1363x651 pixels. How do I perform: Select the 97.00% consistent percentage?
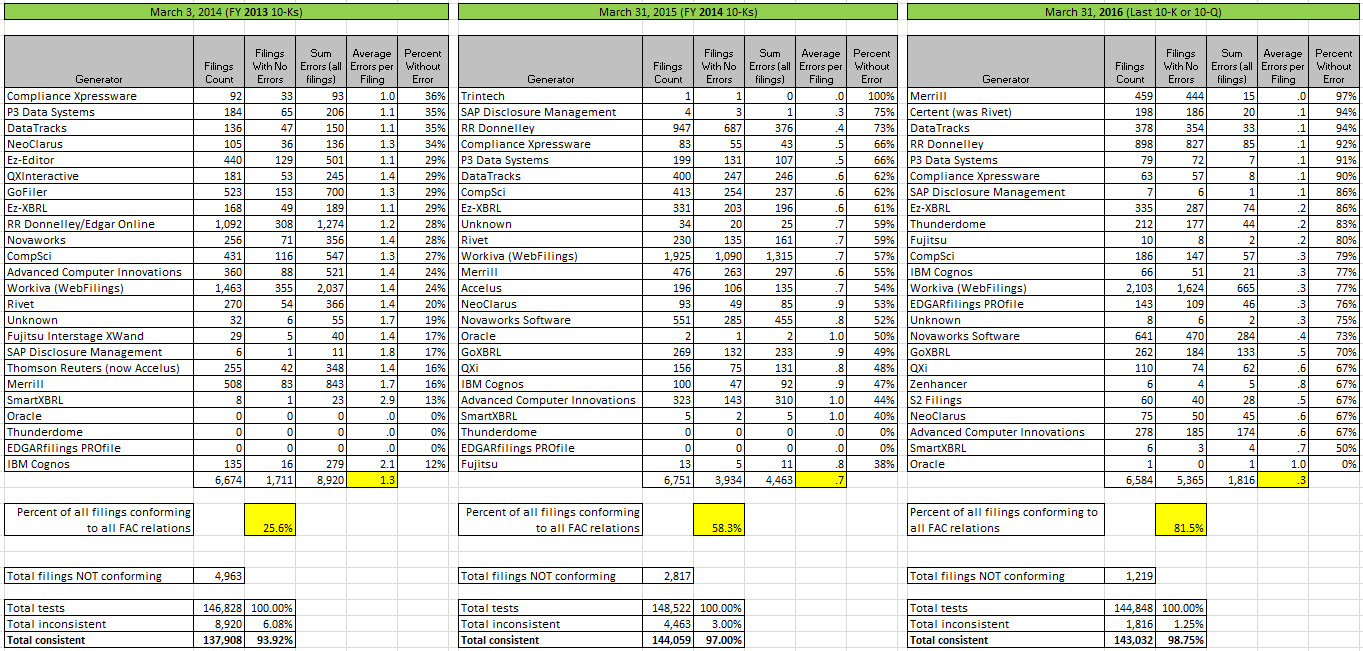click(720, 640)
